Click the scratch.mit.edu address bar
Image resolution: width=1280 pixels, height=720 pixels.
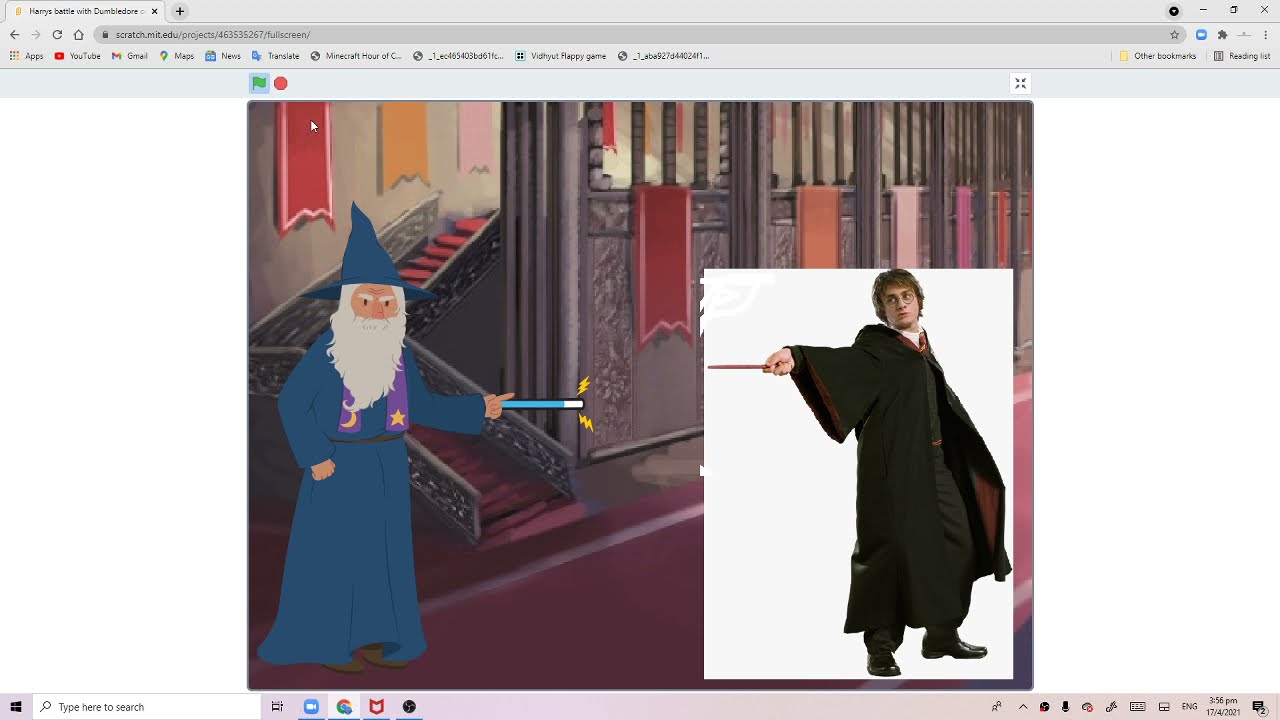click(640, 34)
